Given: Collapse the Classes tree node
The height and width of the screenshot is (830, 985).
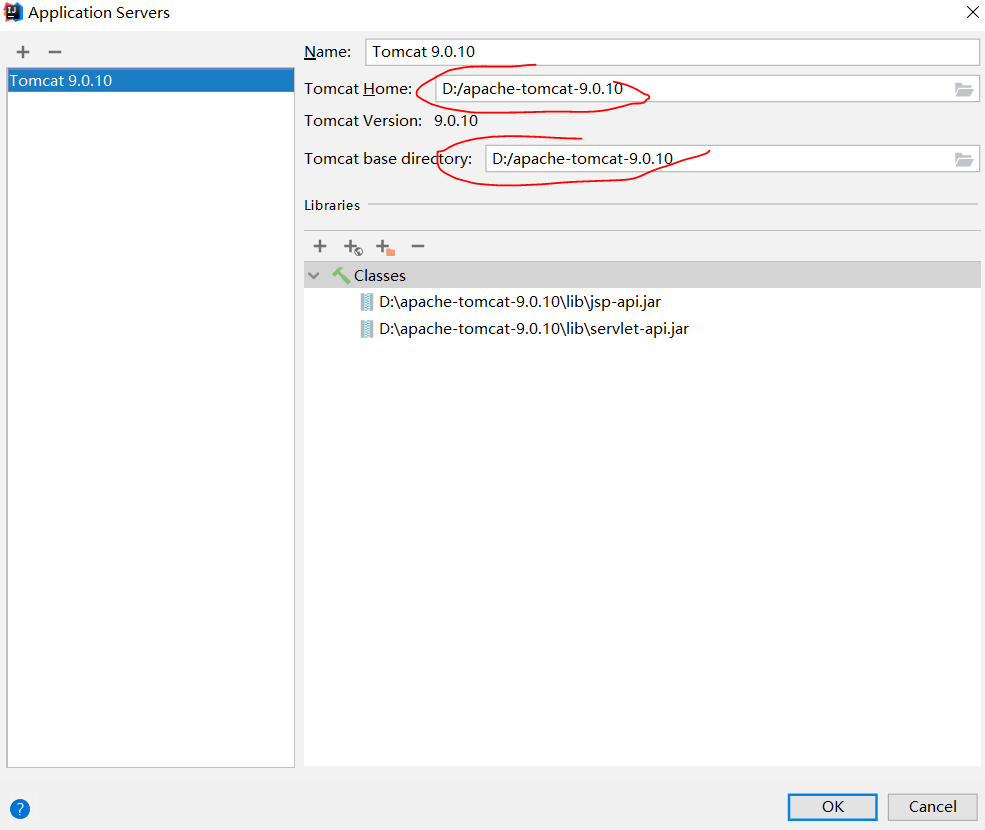Looking at the screenshot, I should 314,276.
